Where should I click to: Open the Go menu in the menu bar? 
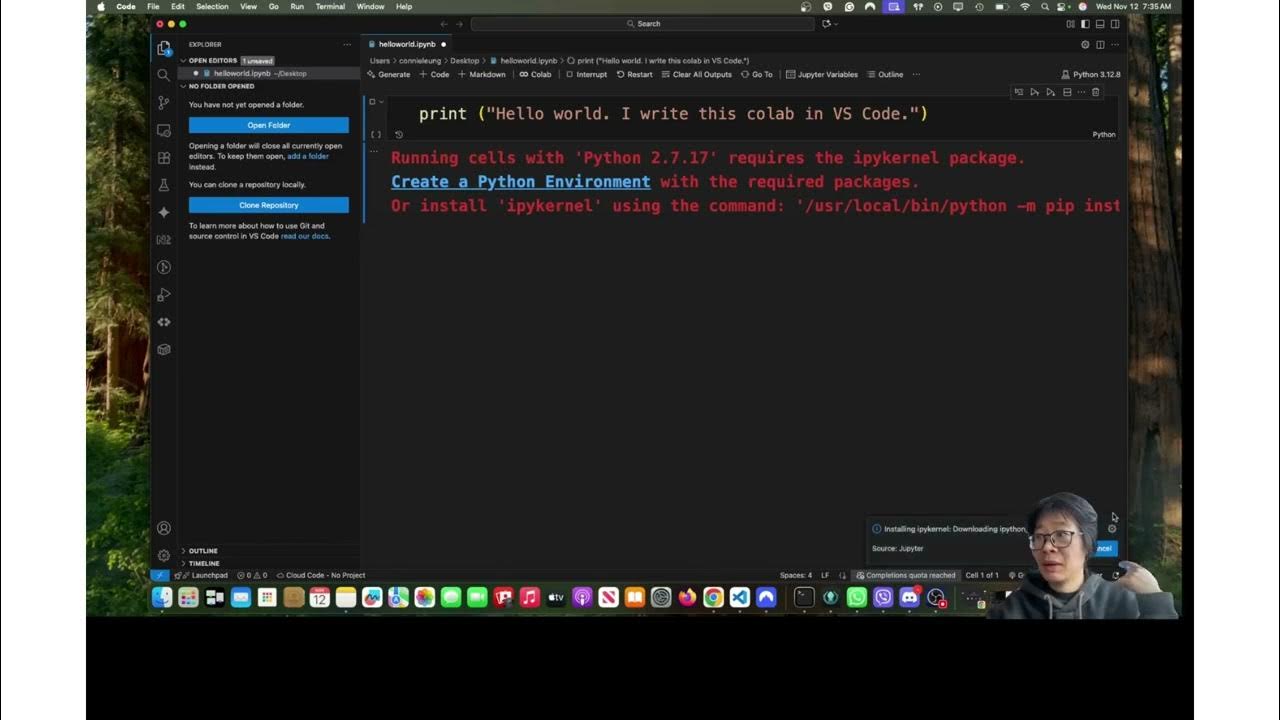click(x=274, y=6)
